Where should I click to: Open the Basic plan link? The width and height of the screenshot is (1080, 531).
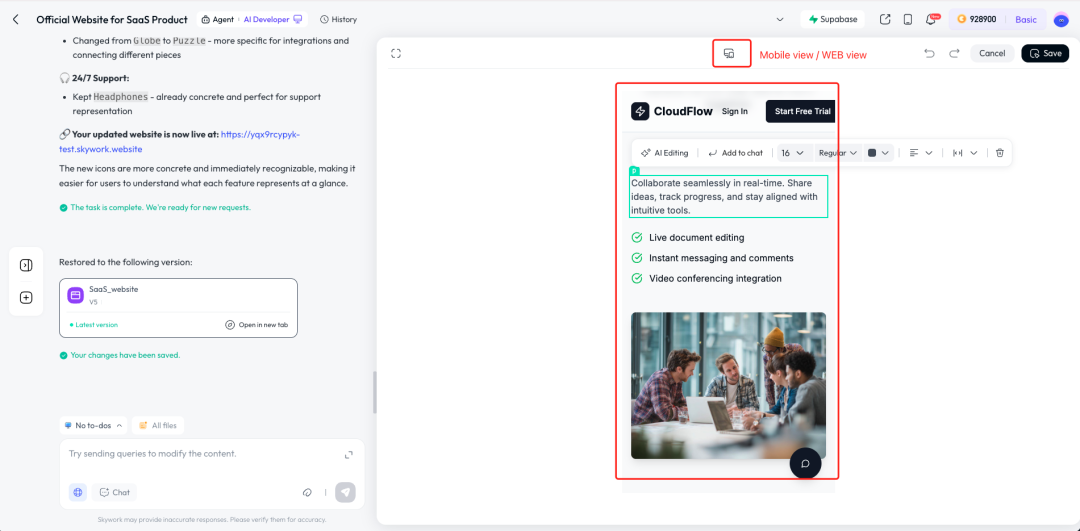pos(1026,19)
